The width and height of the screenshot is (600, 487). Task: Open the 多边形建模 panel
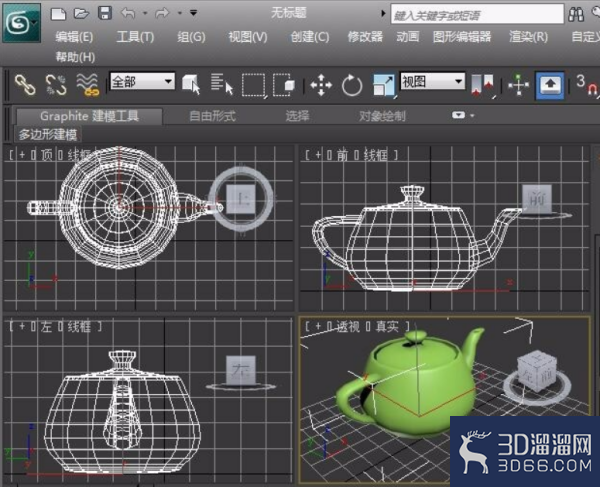[48, 135]
